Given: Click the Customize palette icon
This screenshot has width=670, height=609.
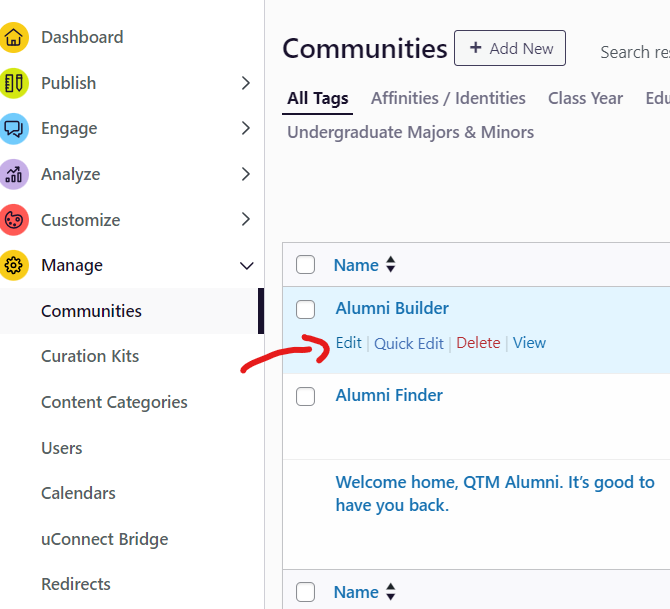Looking at the screenshot, I should click(13, 220).
